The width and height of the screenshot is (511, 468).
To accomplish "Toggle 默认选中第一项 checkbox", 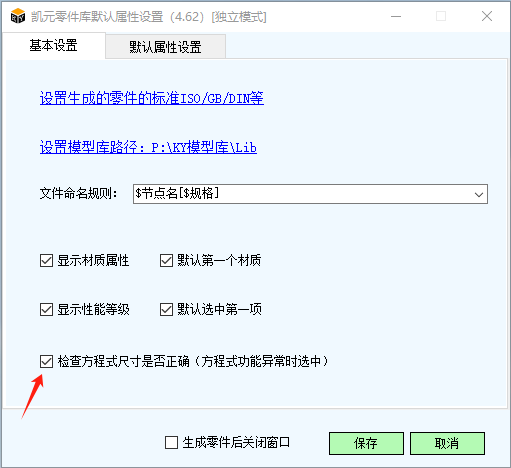I will tap(166, 309).
